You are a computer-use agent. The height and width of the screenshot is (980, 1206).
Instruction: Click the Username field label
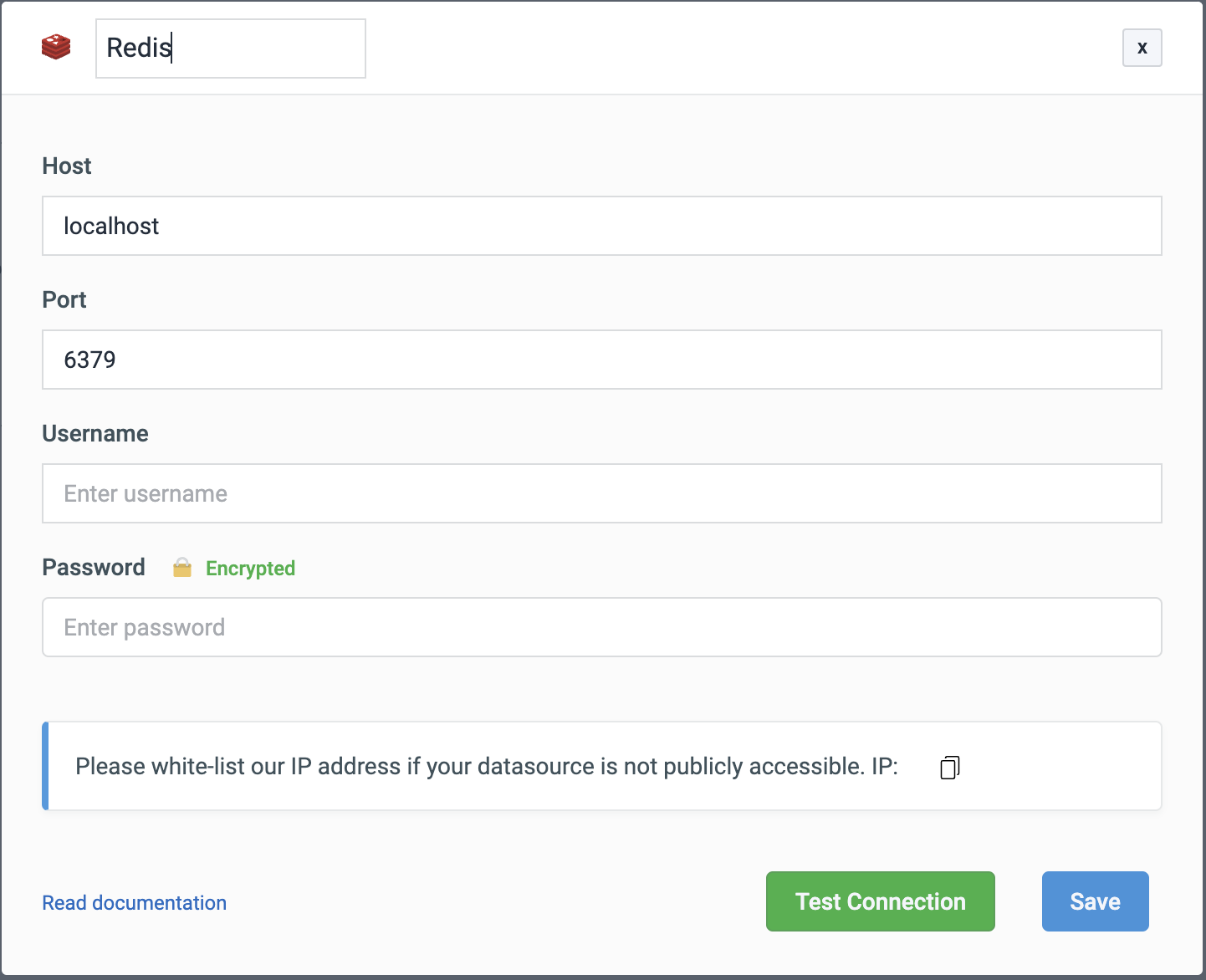(x=95, y=433)
